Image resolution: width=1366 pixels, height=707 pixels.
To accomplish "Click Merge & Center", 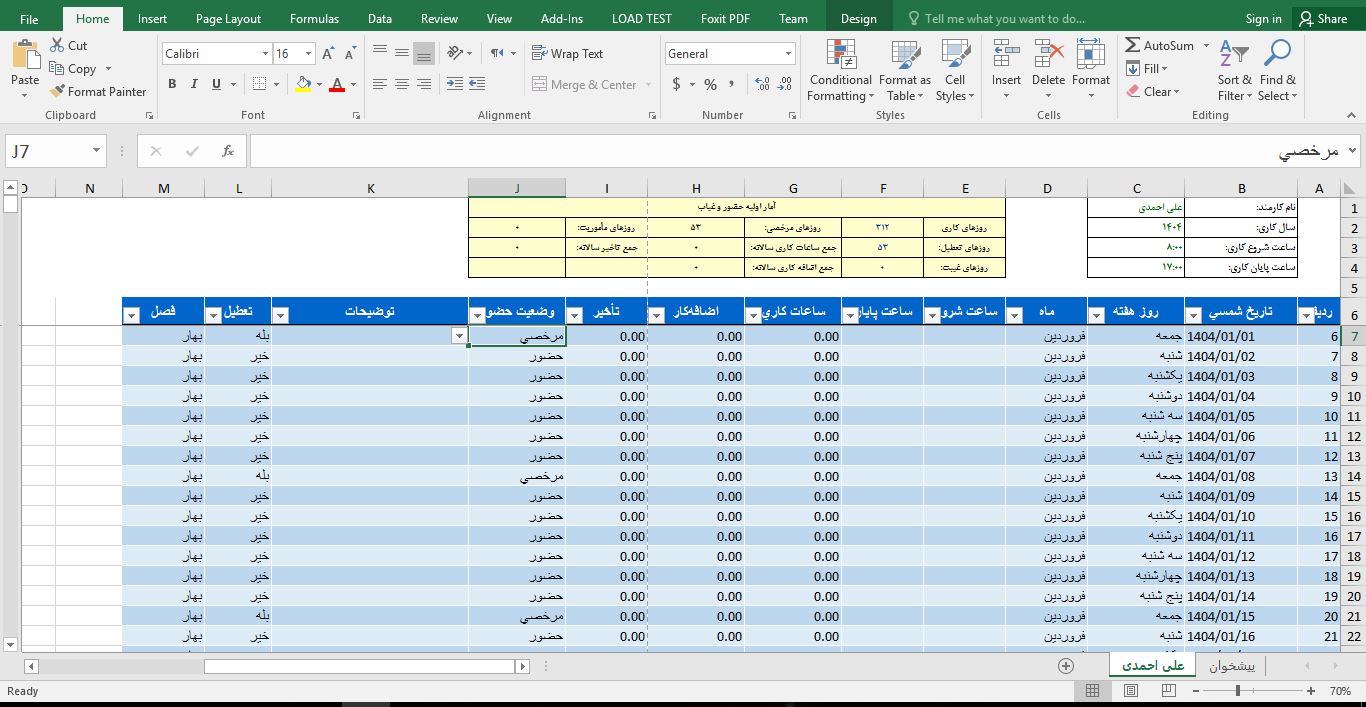I will pyautogui.click(x=584, y=85).
